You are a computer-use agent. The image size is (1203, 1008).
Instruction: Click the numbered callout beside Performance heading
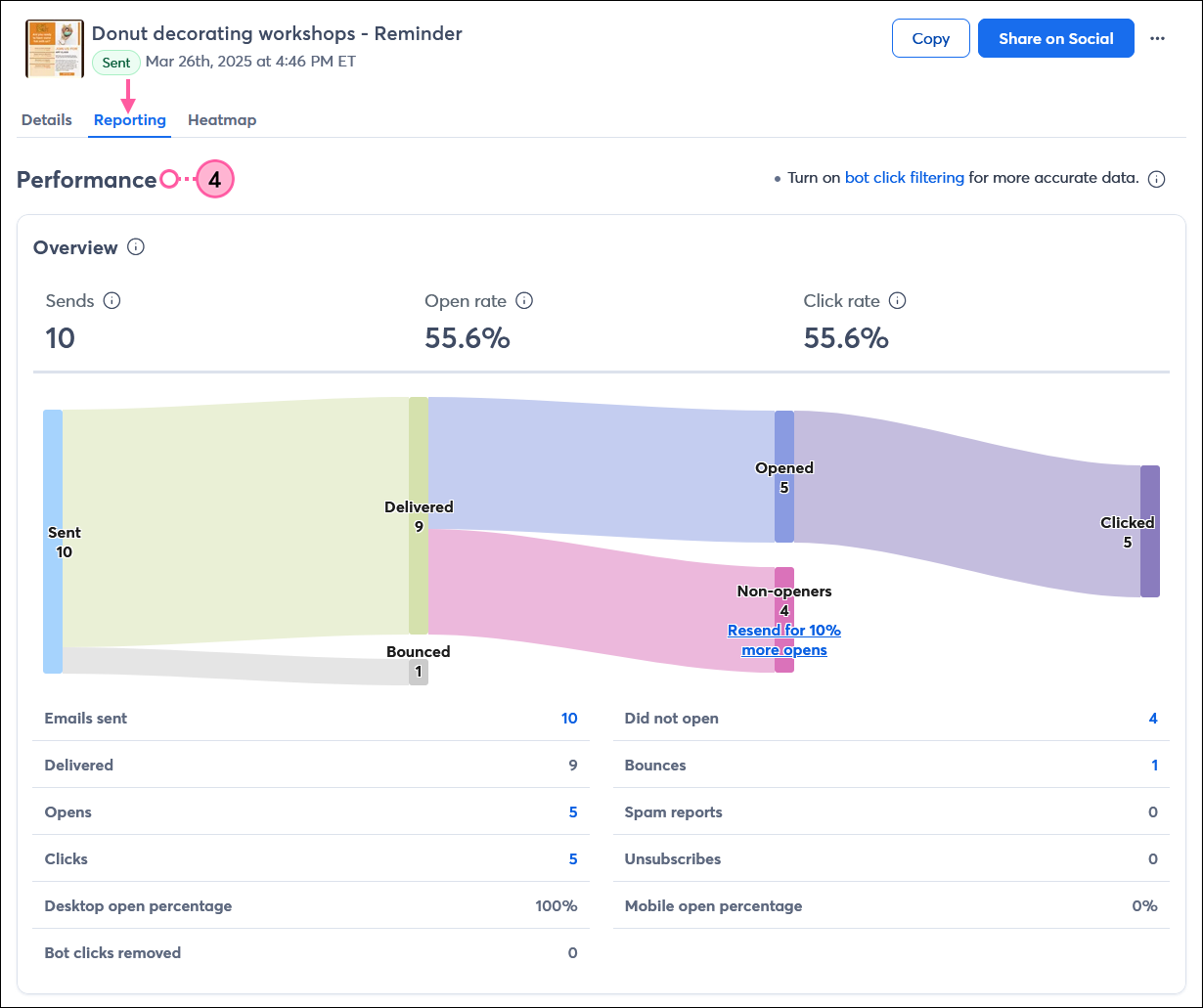(215, 179)
